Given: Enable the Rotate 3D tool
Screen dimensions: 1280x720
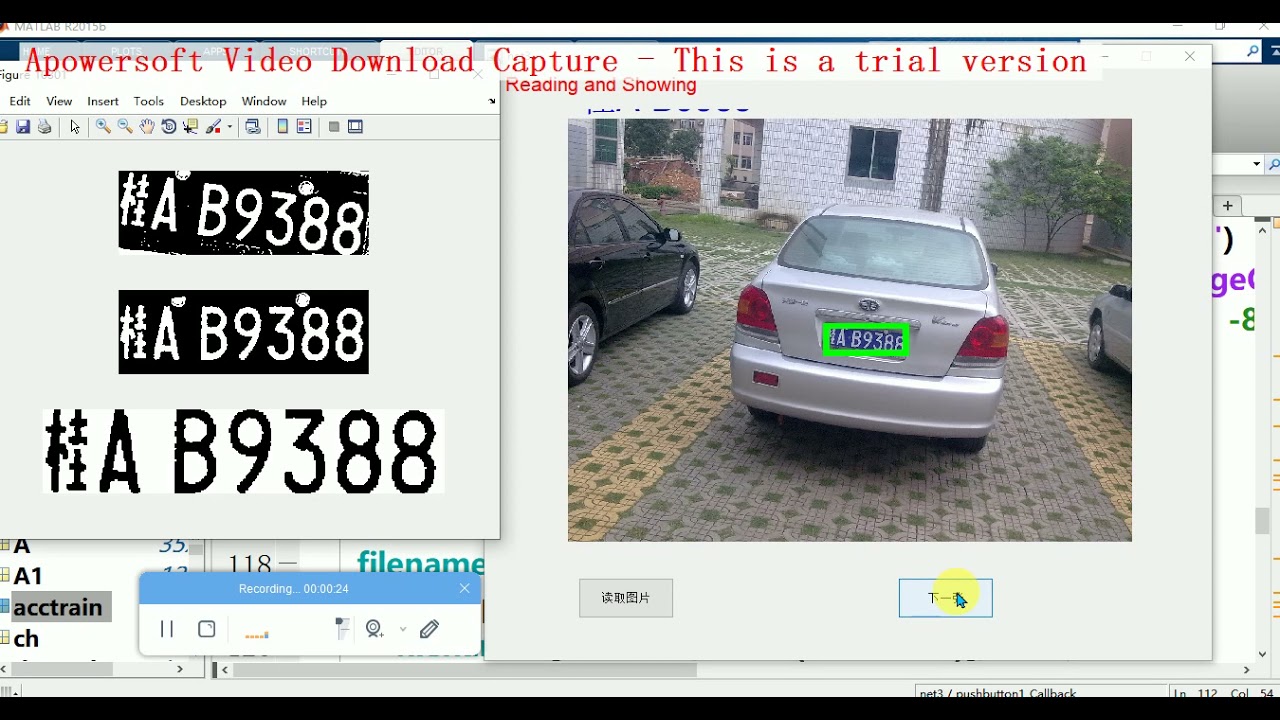Looking at the screenshot, I should pyautogui.click(x=169, y=127).
